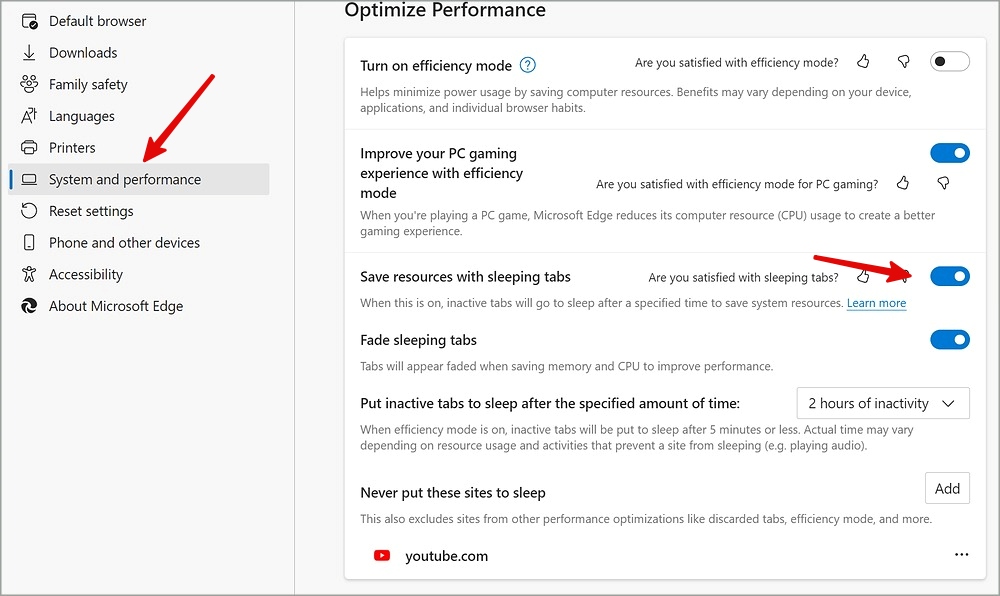The image size is (1000, 596).
Task: Open the Accessibility icon
Action: (28, 274)
